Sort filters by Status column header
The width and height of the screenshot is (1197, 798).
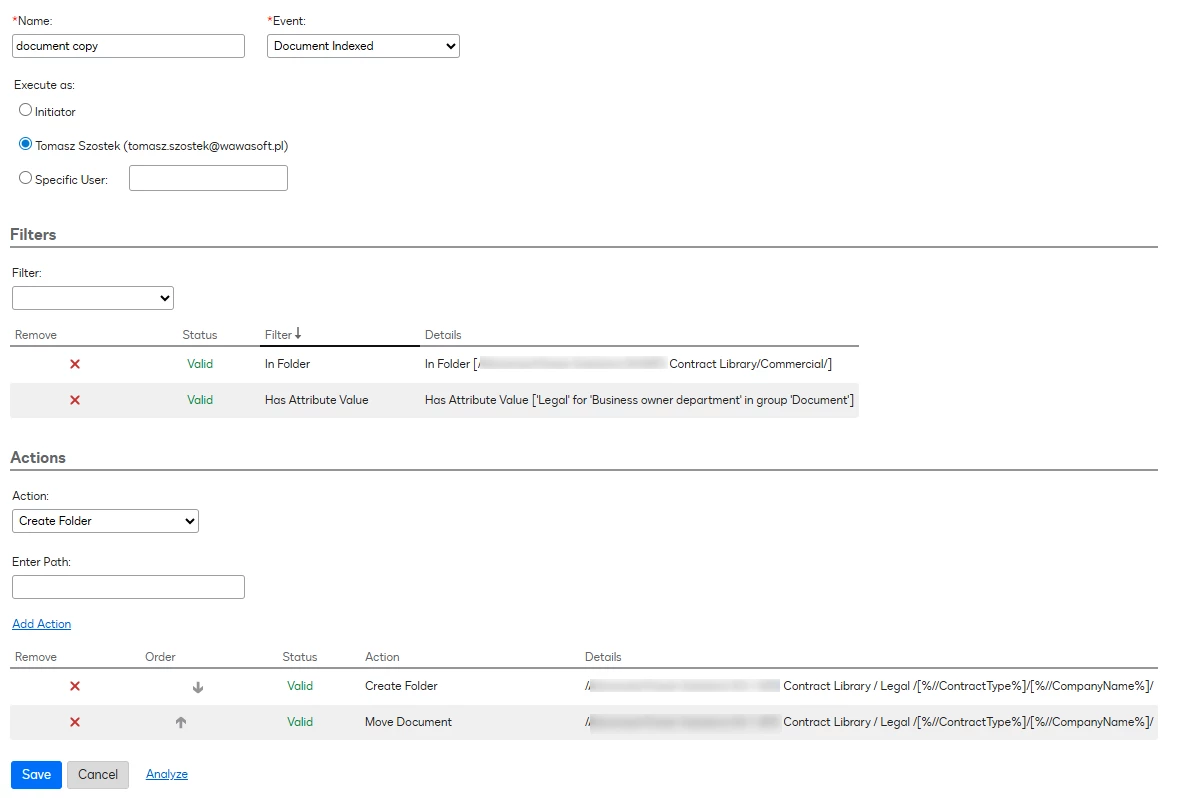[x=200, y=335]
